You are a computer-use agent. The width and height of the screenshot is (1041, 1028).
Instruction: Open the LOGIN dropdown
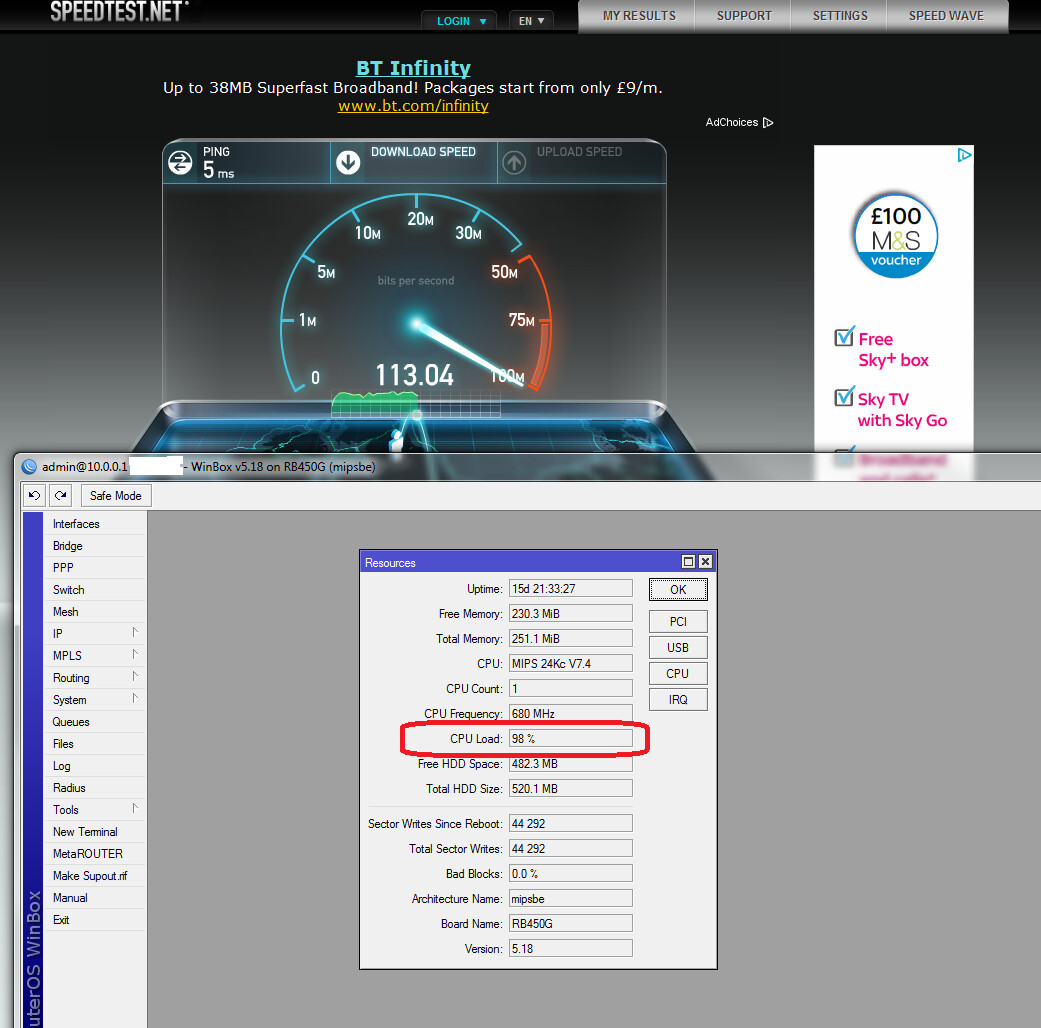pos(459,21)
